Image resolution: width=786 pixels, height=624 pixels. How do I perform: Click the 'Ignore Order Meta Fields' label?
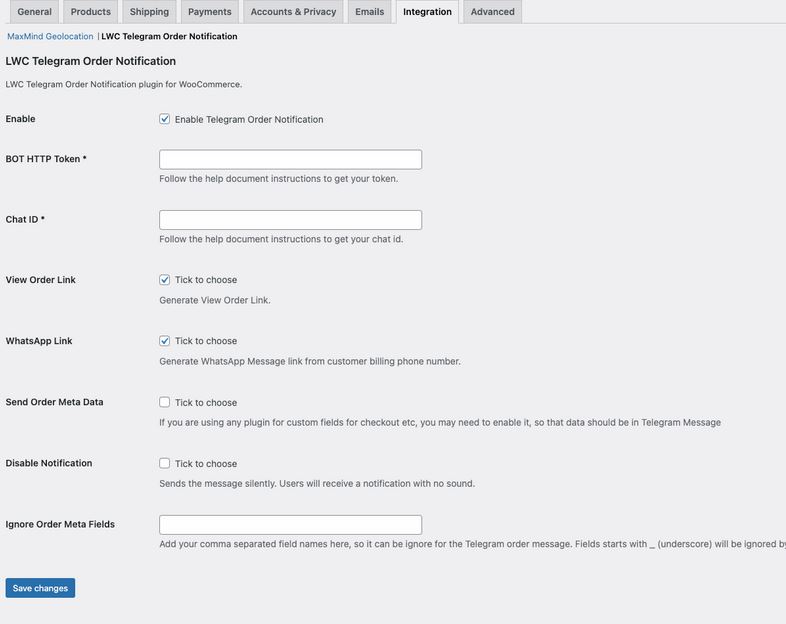click(60, 524)
